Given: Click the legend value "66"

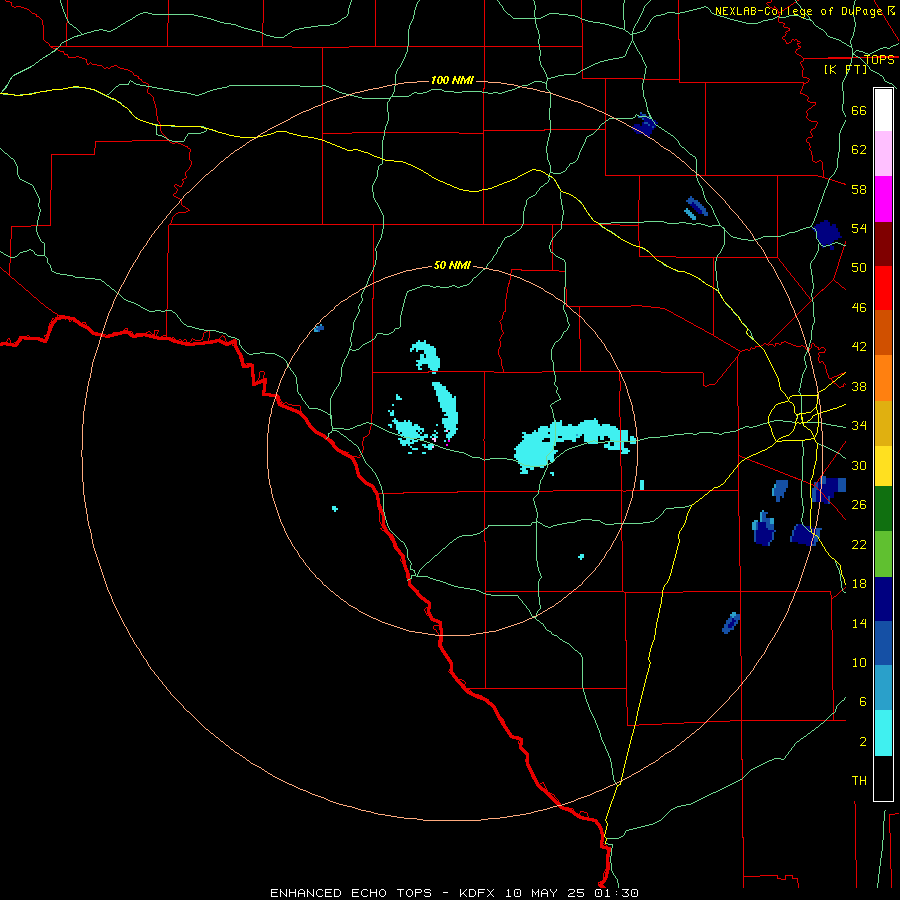Looking at the screenshot, I should 859,110.
